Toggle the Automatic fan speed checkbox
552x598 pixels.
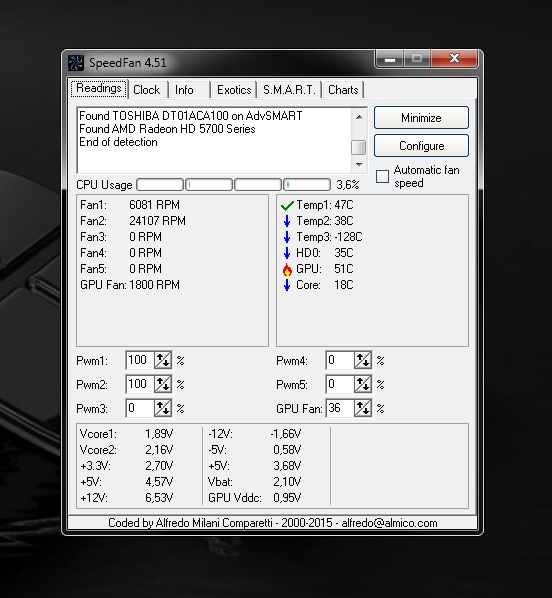382,177
